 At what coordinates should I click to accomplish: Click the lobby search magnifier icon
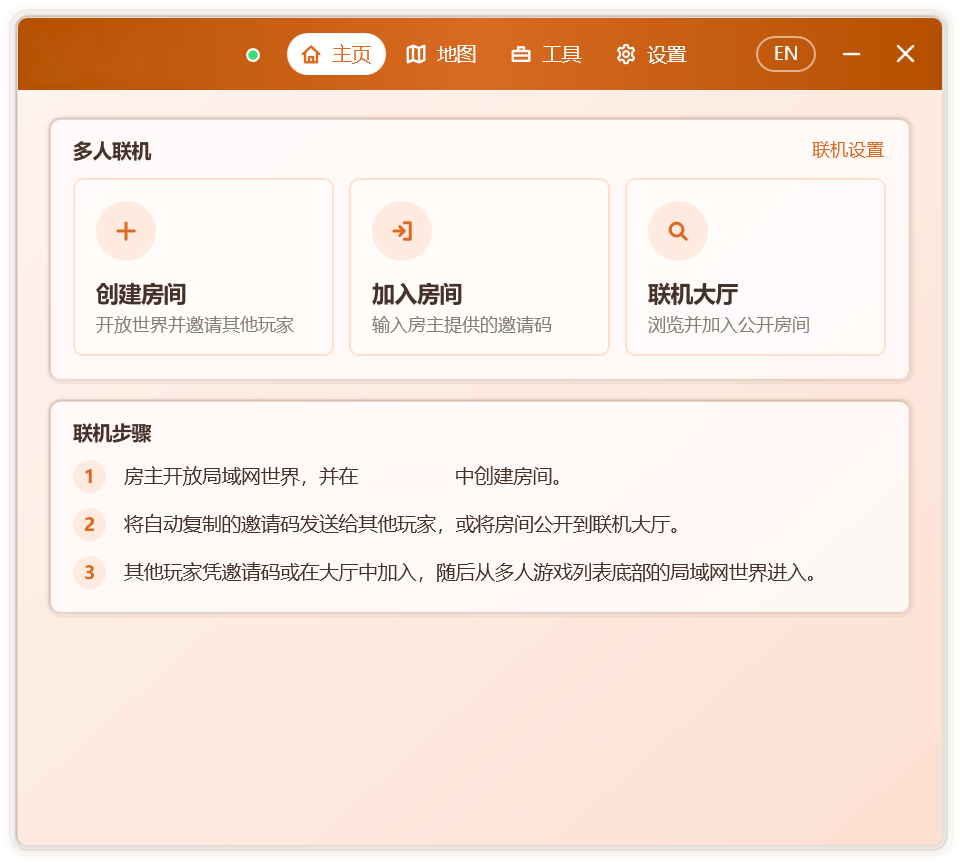click(678, 231)
